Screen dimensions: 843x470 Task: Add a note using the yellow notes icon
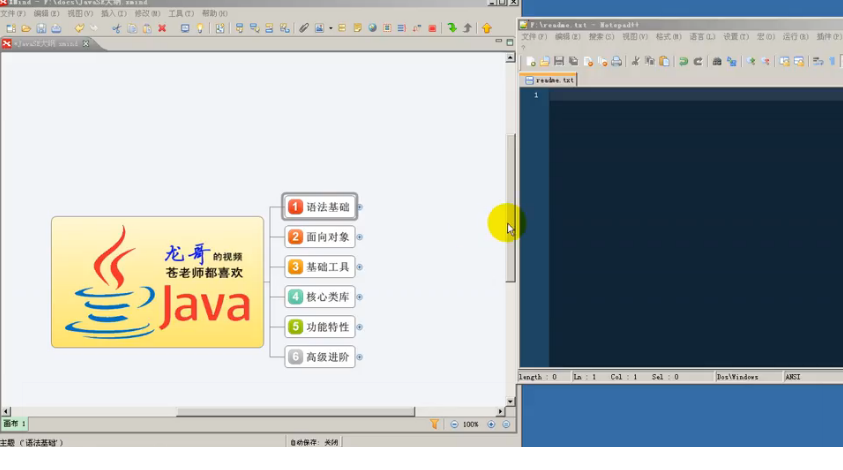coord(357,28)
